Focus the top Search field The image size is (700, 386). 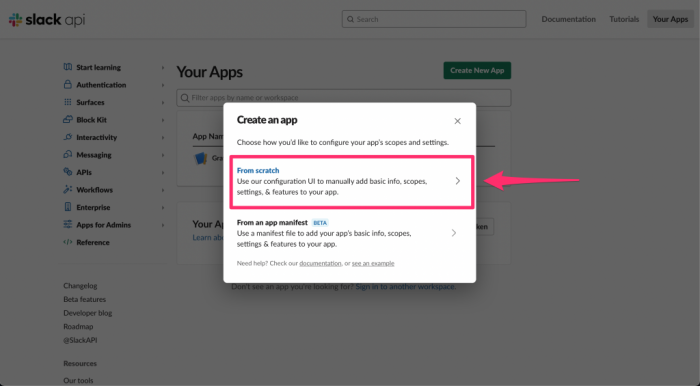tap(434, 19)
